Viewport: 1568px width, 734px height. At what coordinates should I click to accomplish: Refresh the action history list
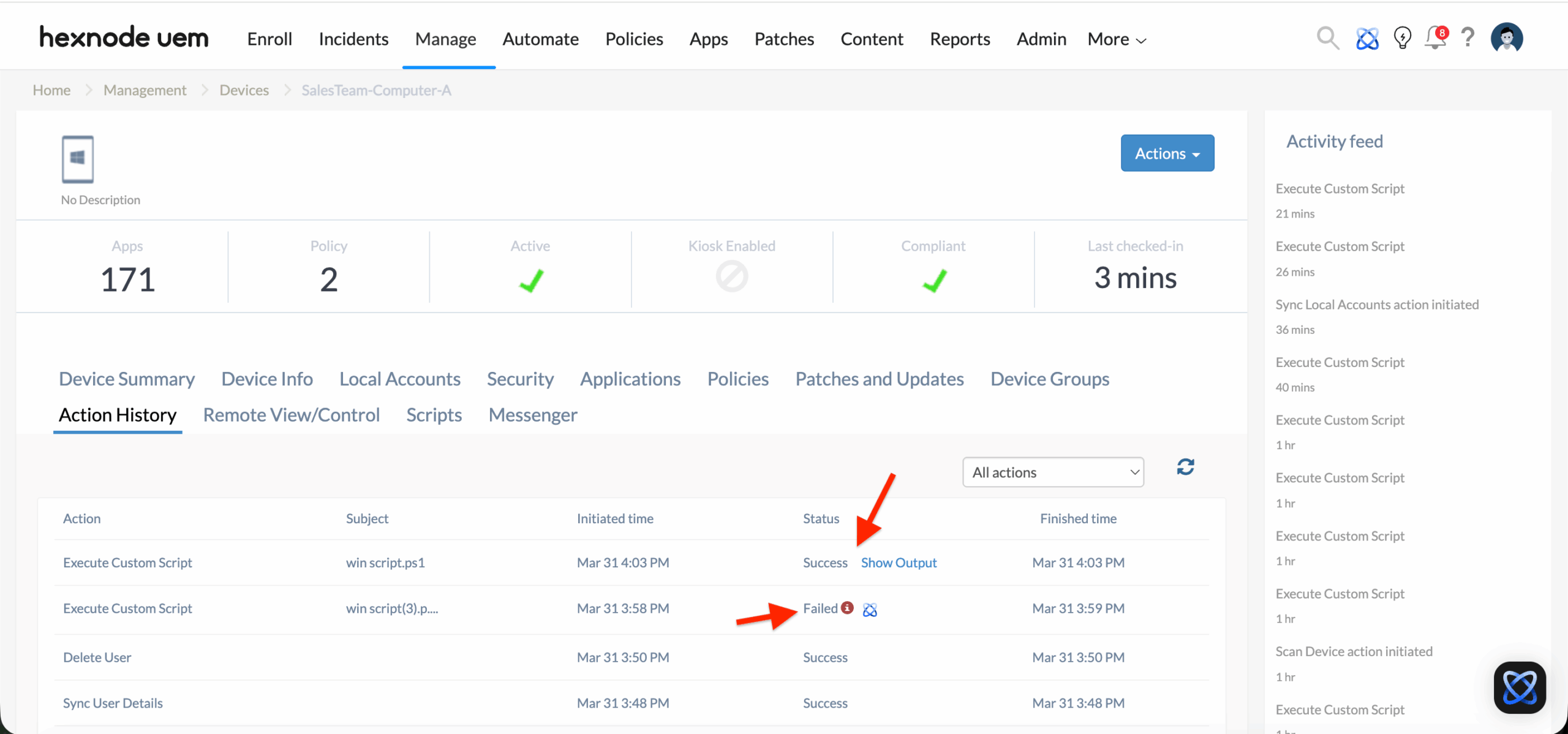(1185, 467)
